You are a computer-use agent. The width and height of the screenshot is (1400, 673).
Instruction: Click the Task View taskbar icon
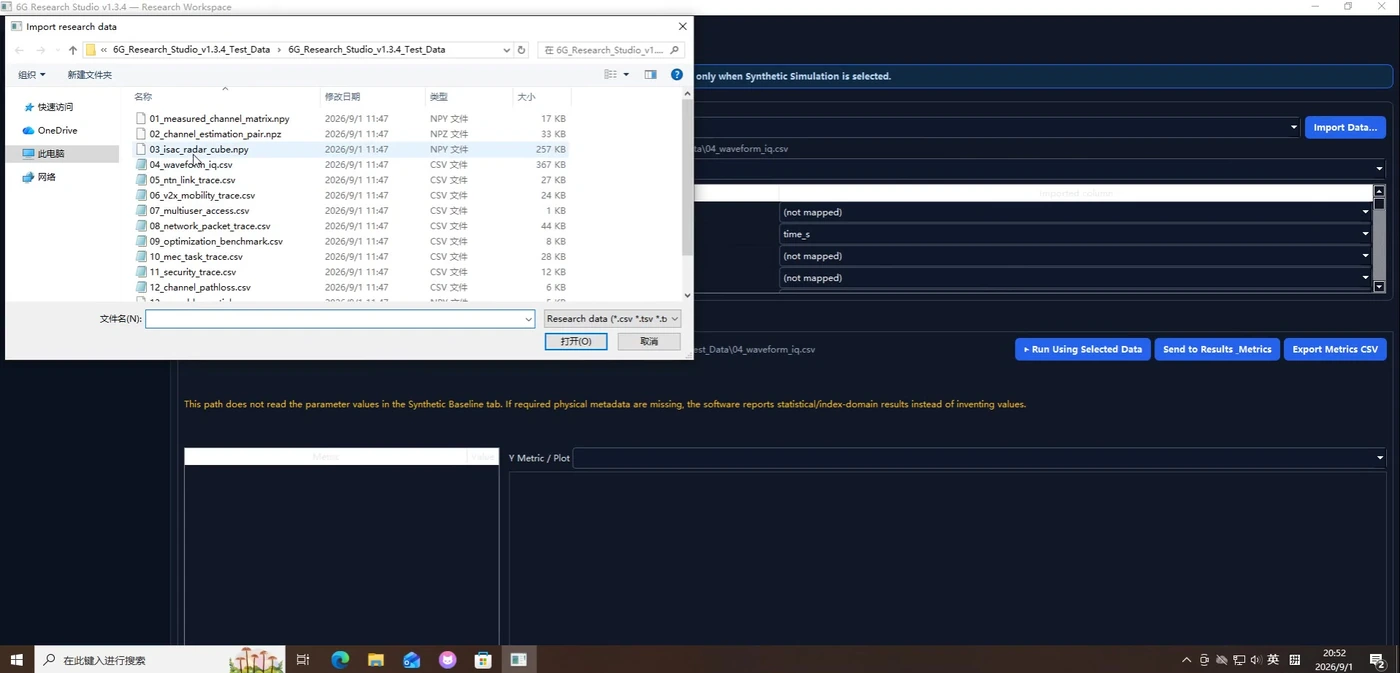pyautogui.click(x=303, y=660)
